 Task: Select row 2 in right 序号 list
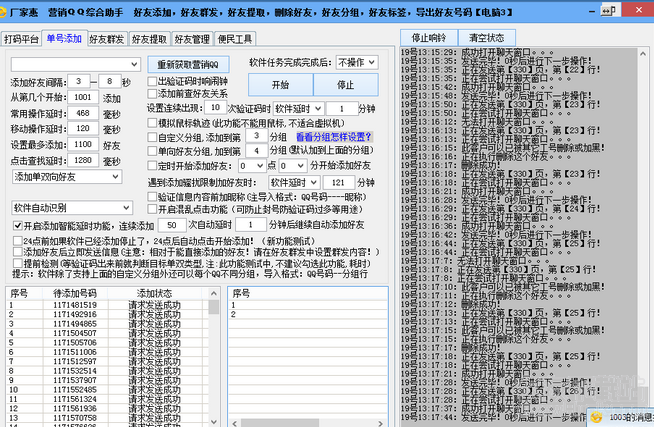(x=308, y=314)
